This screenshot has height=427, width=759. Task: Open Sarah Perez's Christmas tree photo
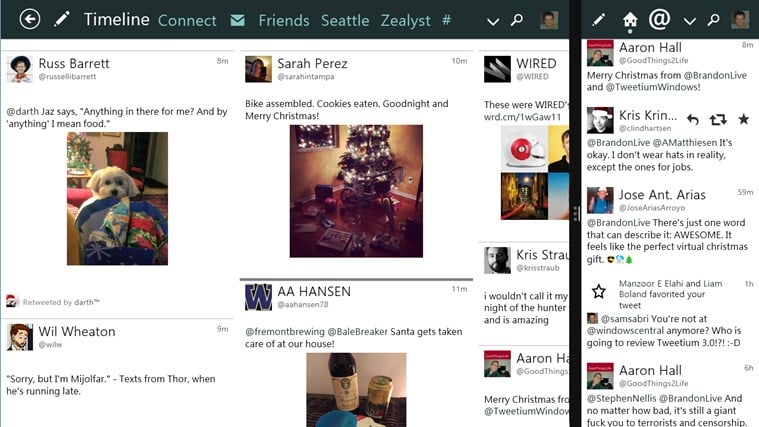[356, 191]
